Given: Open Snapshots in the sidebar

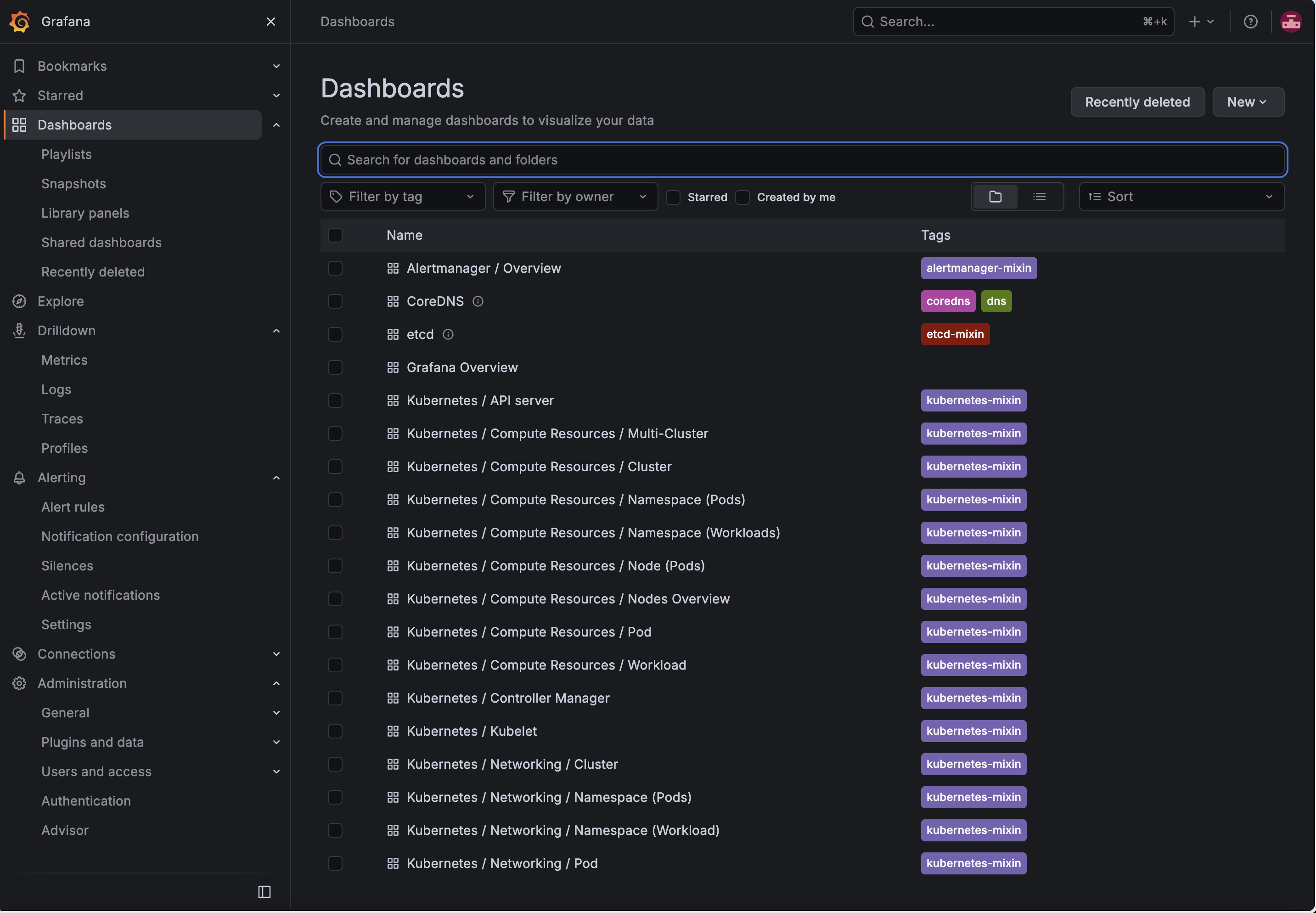Looking at the screenshot, I should point(74,184).
